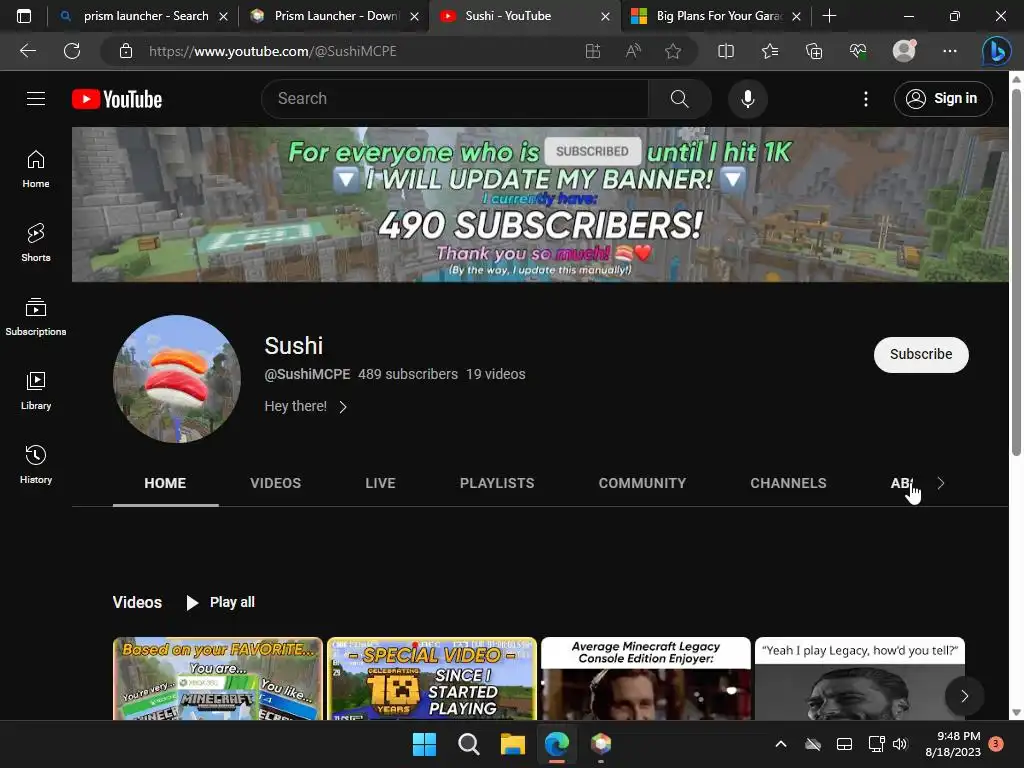Open YouTube settings three-dot menu

pyautogui.click(x=866, y=99)
